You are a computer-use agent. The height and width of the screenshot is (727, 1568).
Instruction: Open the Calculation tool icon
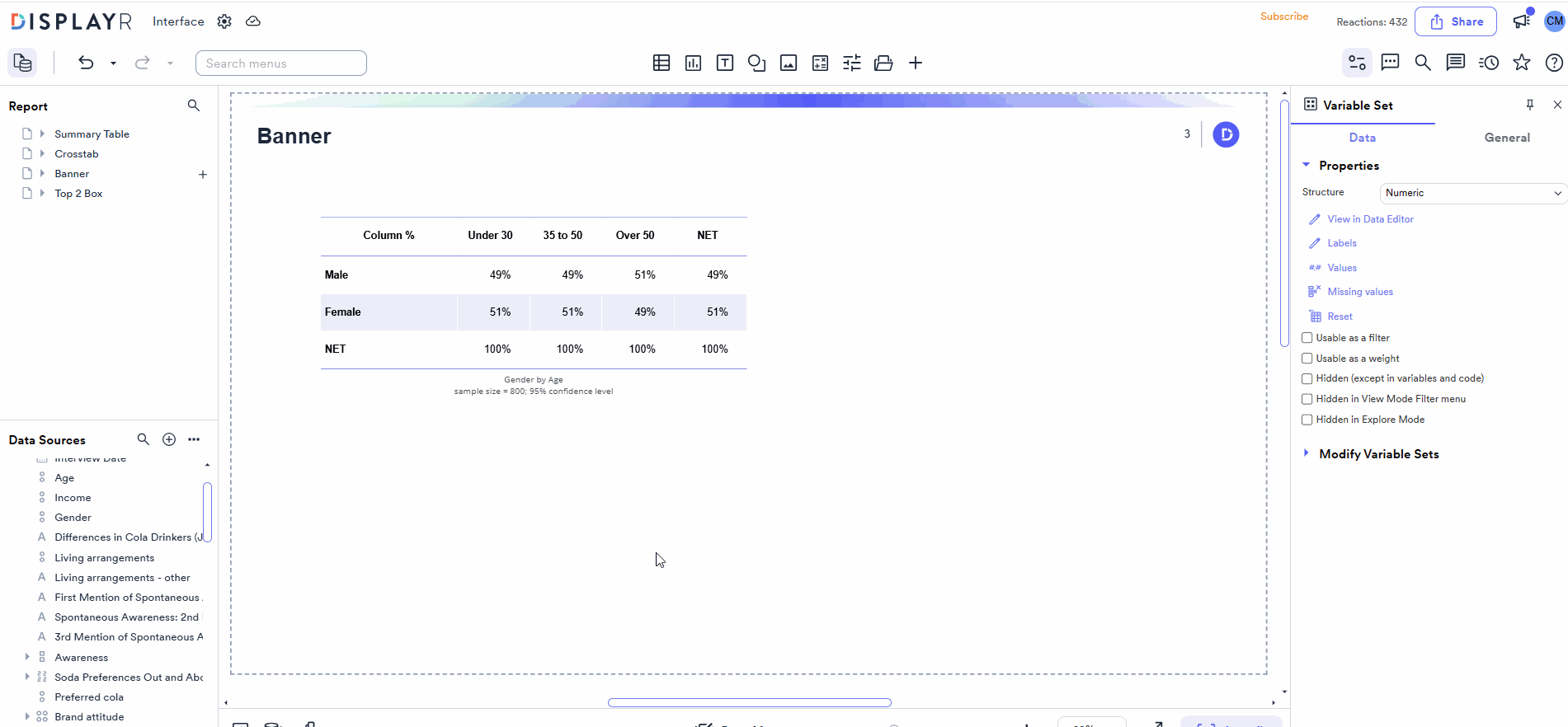tap(820, 63)
